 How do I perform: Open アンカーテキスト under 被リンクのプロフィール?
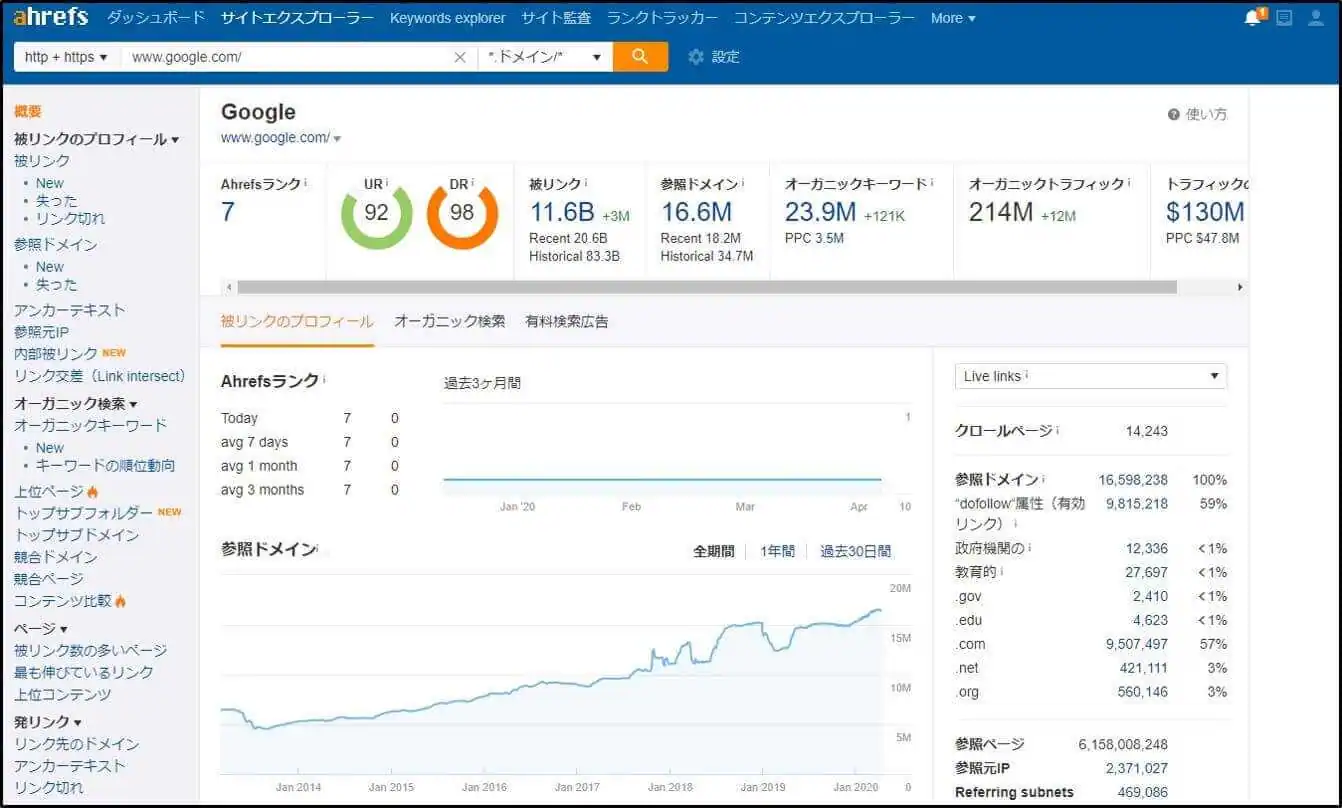pyautogui.click(x=70, y=310)
